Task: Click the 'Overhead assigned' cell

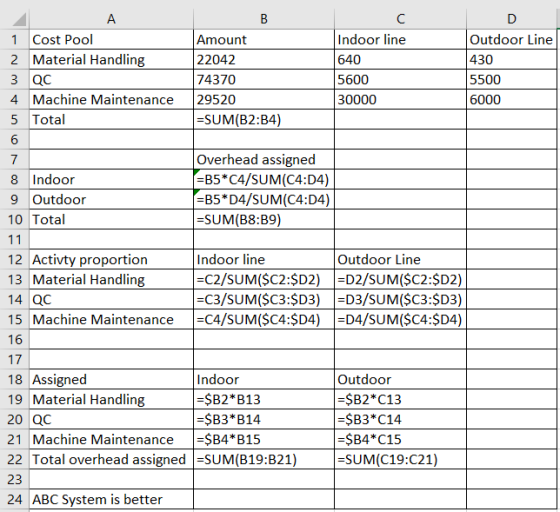Action: pyautogui.click(x=264, y=159)
